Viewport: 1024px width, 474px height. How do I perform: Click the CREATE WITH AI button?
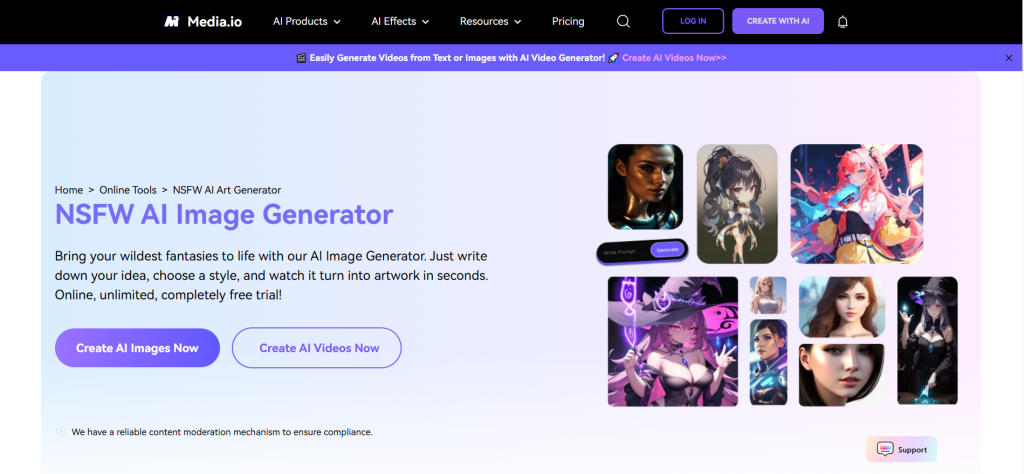coord(778,21)
